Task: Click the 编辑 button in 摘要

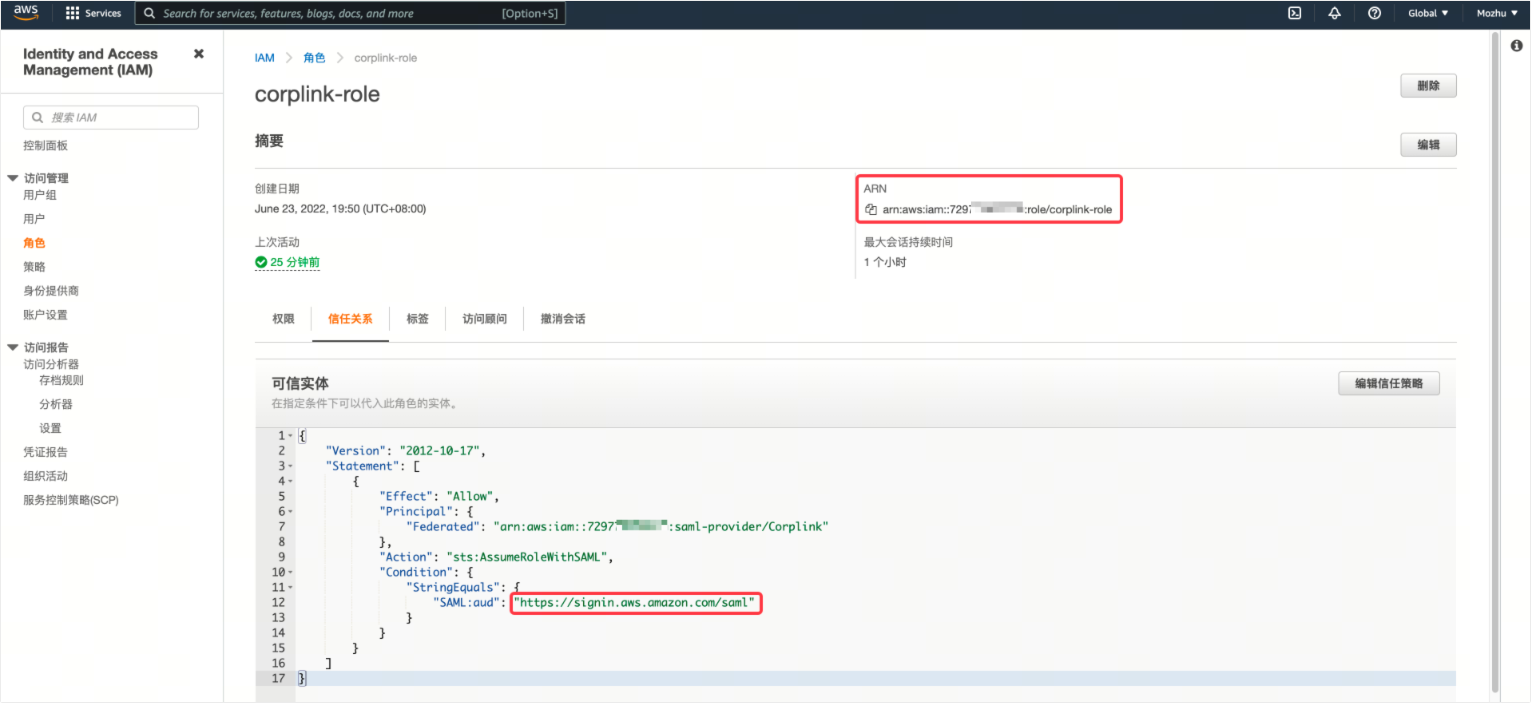Action: (1428, 145)
